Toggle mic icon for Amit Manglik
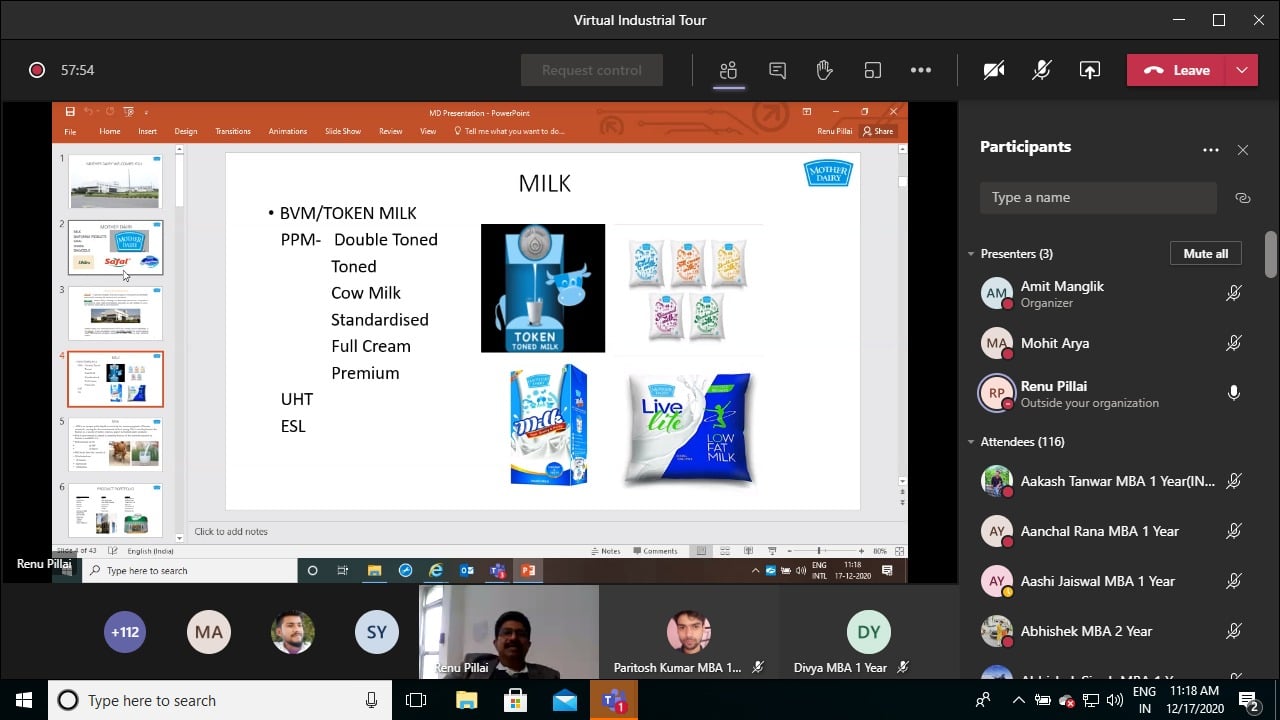Viewport: 1280px width, 720px height. (x=1234, y=293)
